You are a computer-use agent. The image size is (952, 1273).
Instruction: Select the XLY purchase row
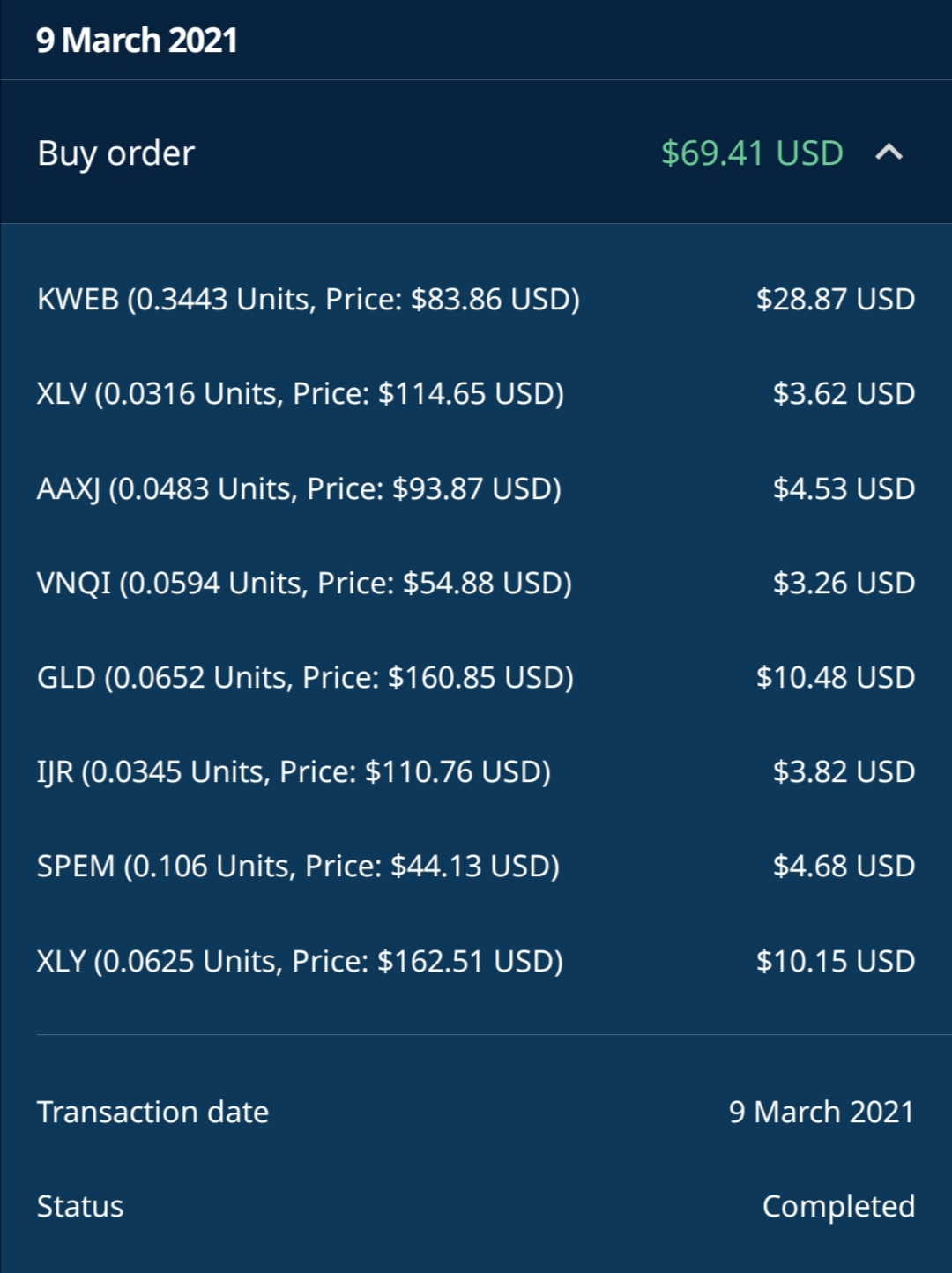[x=476, y=961]
